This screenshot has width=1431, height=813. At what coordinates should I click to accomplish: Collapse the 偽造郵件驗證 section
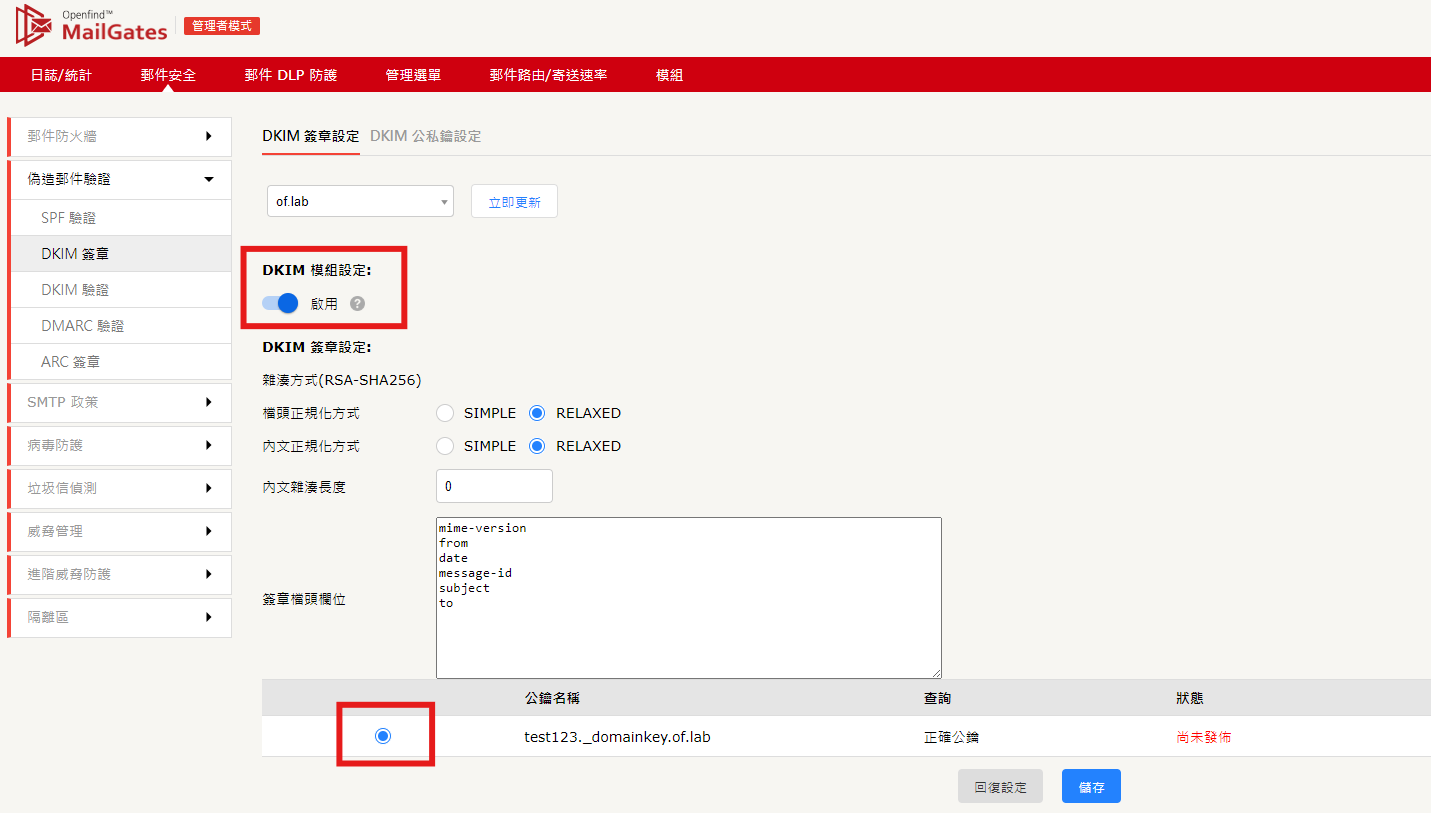point(119,179)
